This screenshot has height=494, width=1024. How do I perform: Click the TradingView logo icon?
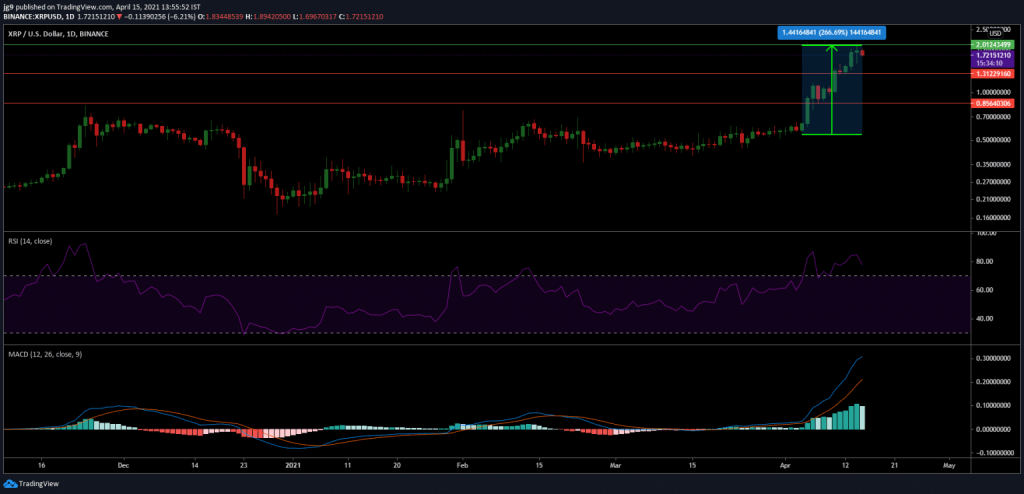(12, 482)
